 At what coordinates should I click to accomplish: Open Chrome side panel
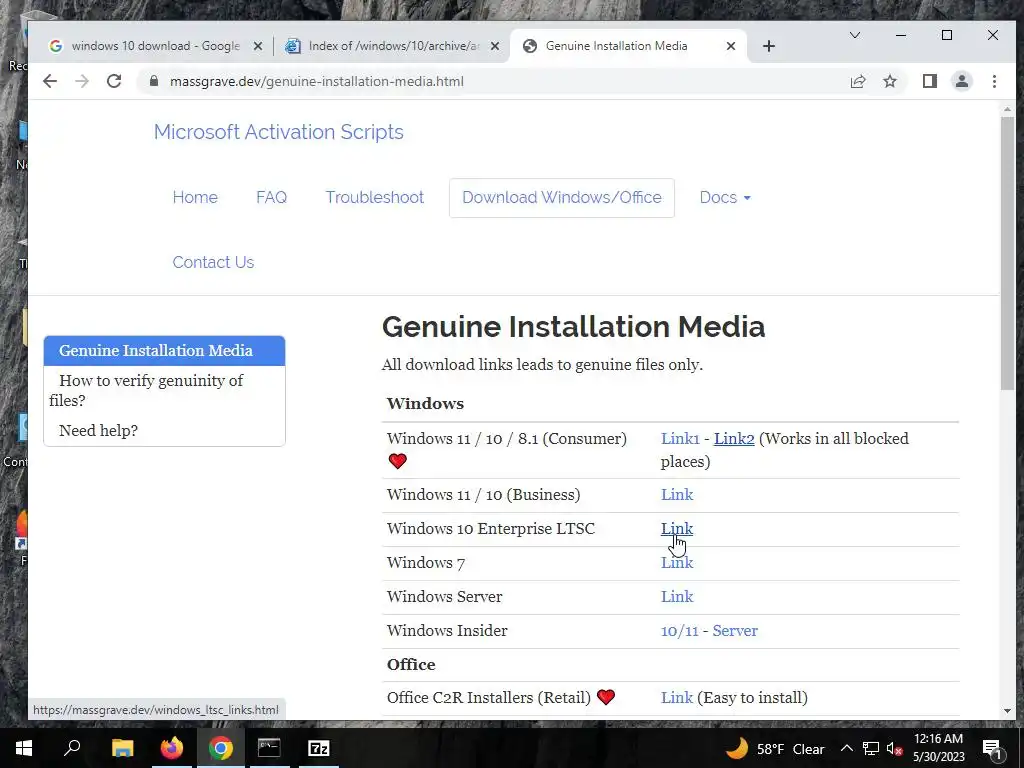point(929,81)
